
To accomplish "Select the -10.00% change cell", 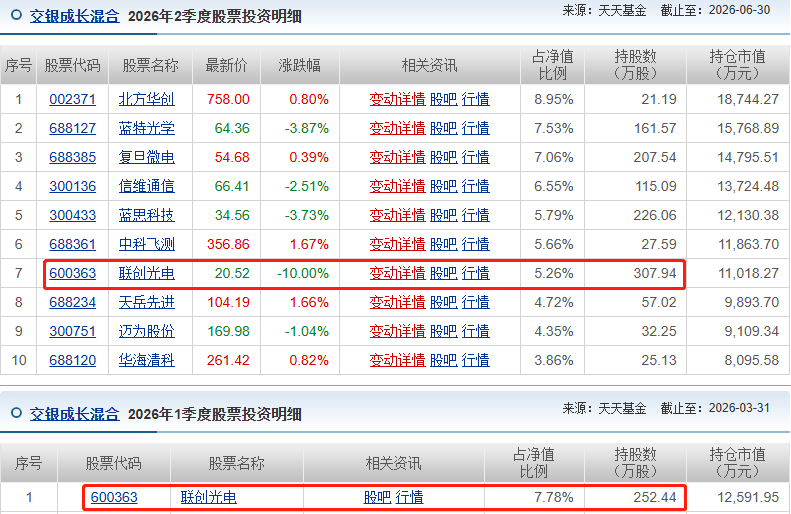I will point(303,273).
